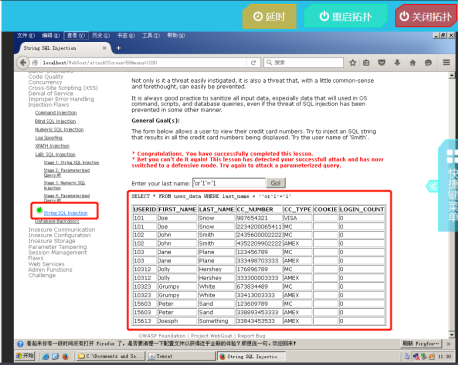
Task: Open the Firefox hamburger menu
Action: pos(446,63)
